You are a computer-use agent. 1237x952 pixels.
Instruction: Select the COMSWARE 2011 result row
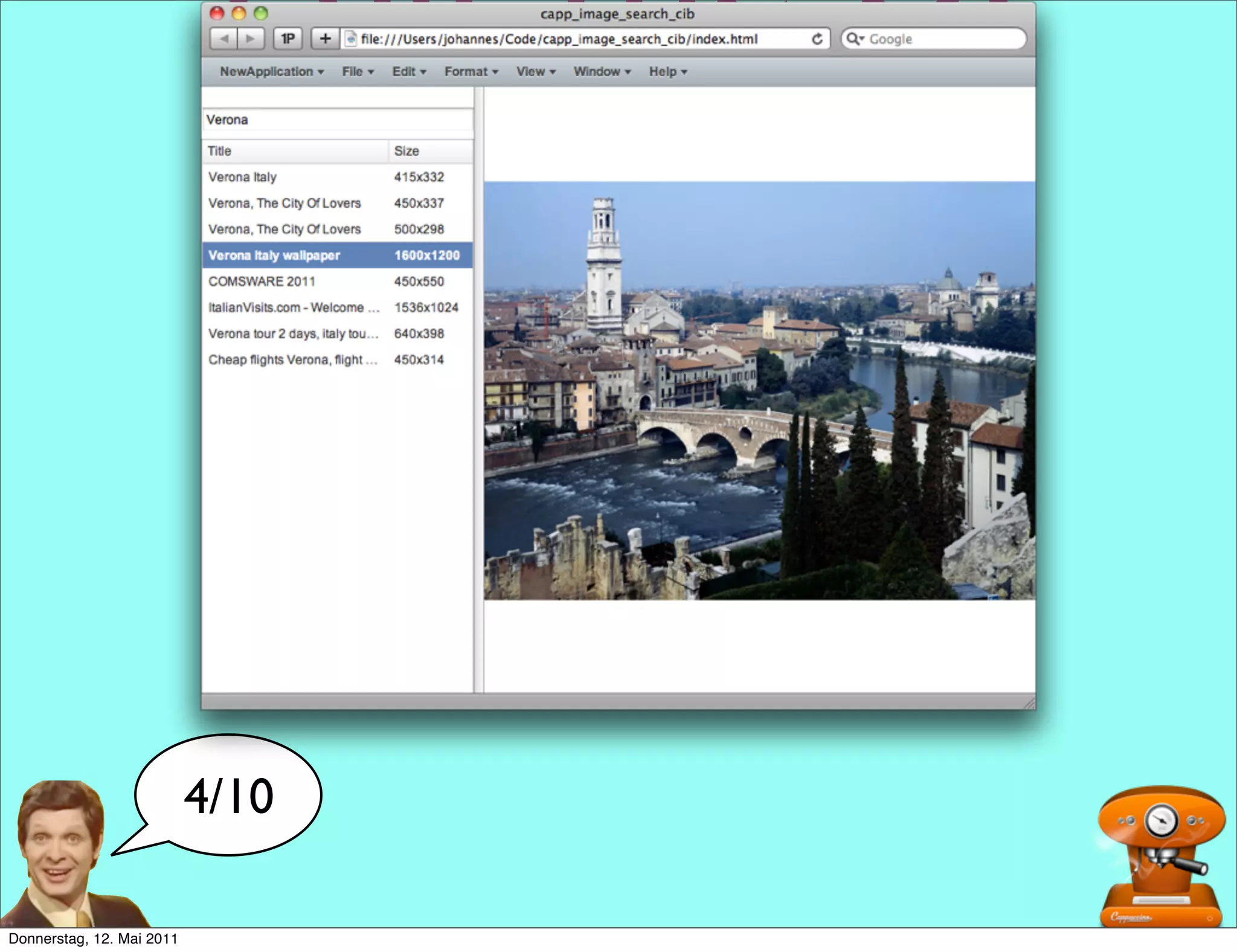[x=337, y=281]
